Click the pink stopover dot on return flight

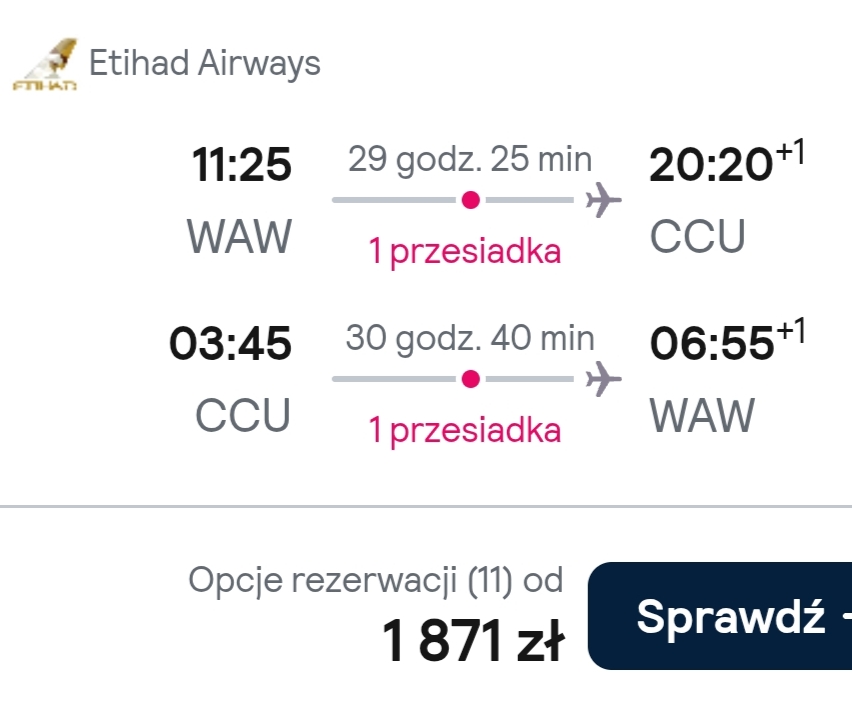pos(471,379)
